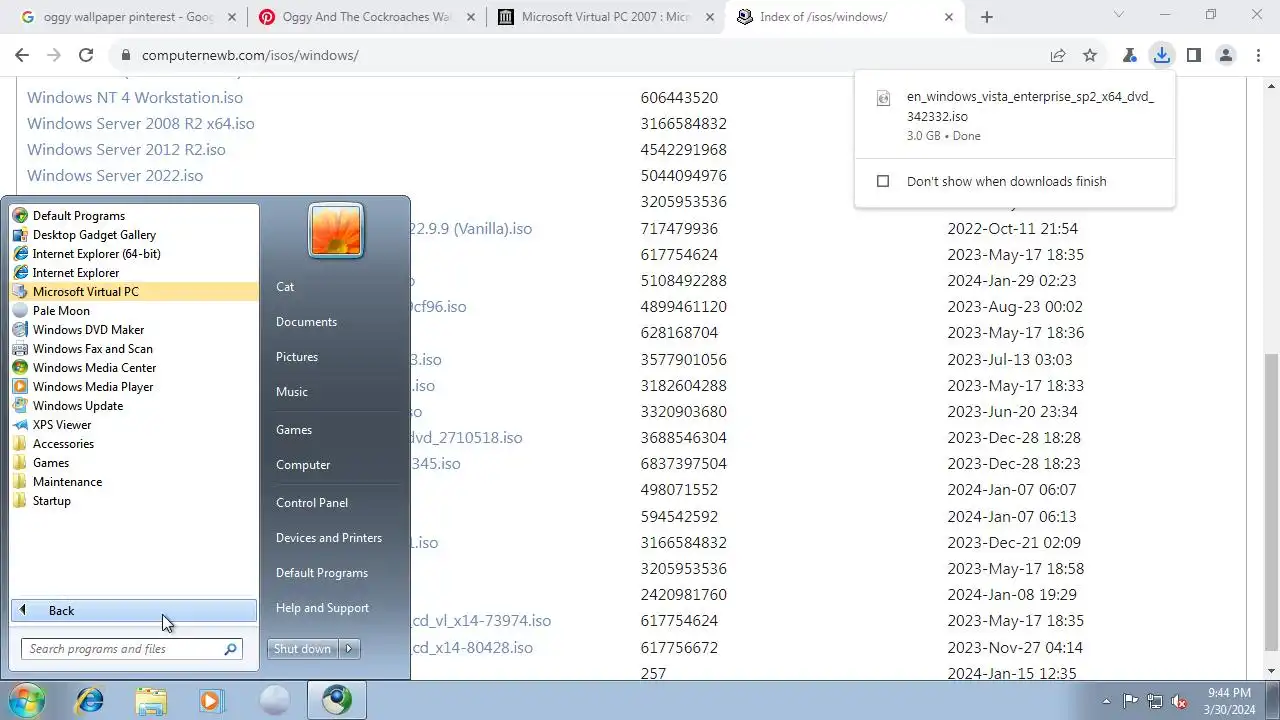Click the search magnifier in Start menu
The width and height of the screenshot is (1280, 720).
(x=231, y=649)
